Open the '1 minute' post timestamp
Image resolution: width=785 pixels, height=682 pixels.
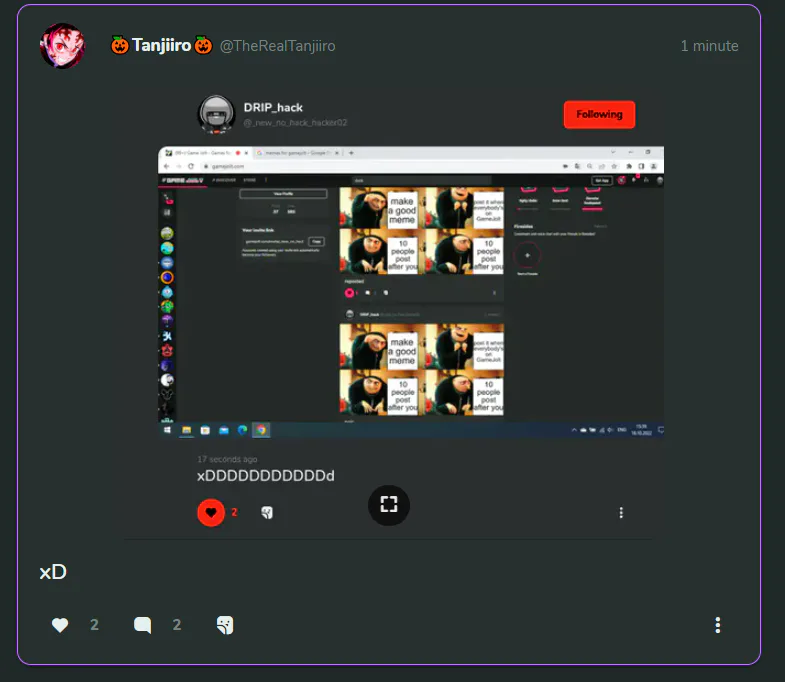709,46
